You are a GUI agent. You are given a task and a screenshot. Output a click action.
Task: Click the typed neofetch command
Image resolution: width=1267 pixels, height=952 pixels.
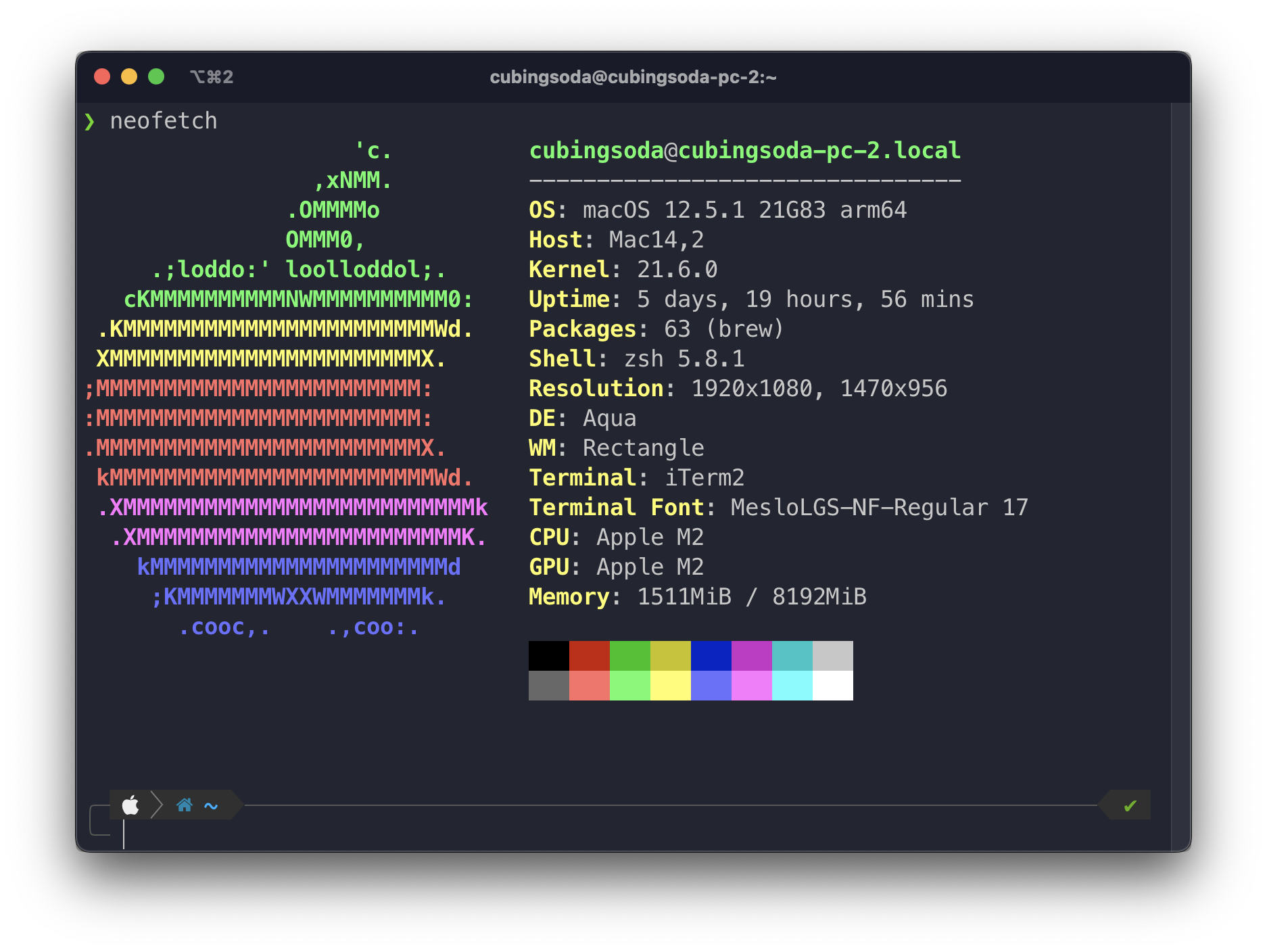click(164, 121)
